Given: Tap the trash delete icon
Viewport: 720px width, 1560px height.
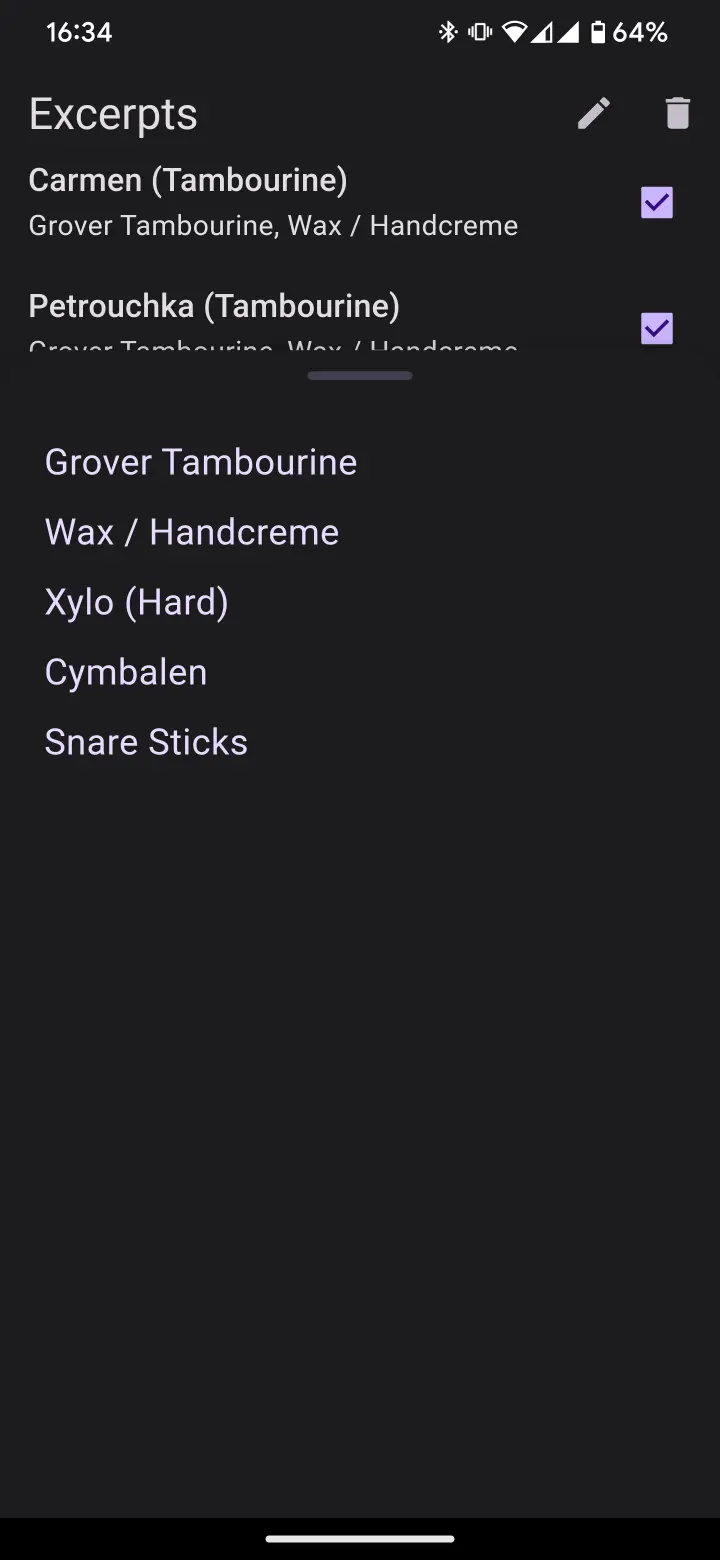Looking at the screenshot, I should (678, 114).
